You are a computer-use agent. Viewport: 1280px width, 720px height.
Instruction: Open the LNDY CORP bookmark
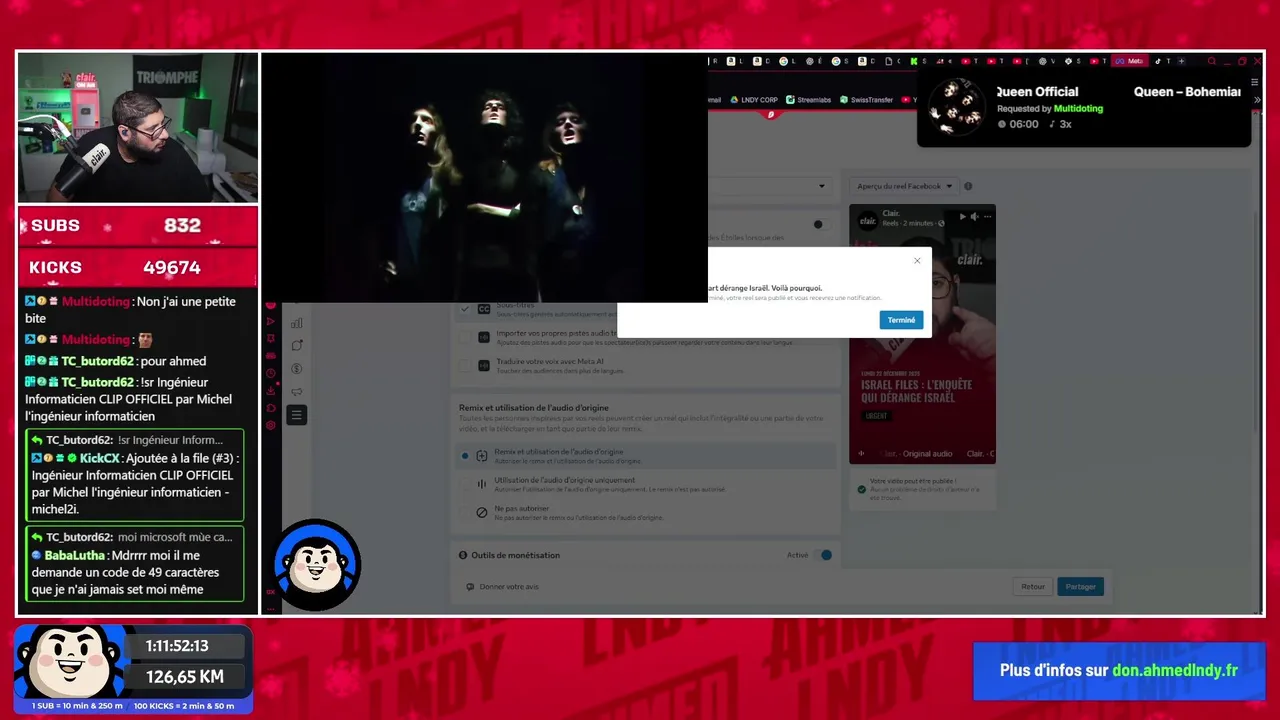pos(753,100)
